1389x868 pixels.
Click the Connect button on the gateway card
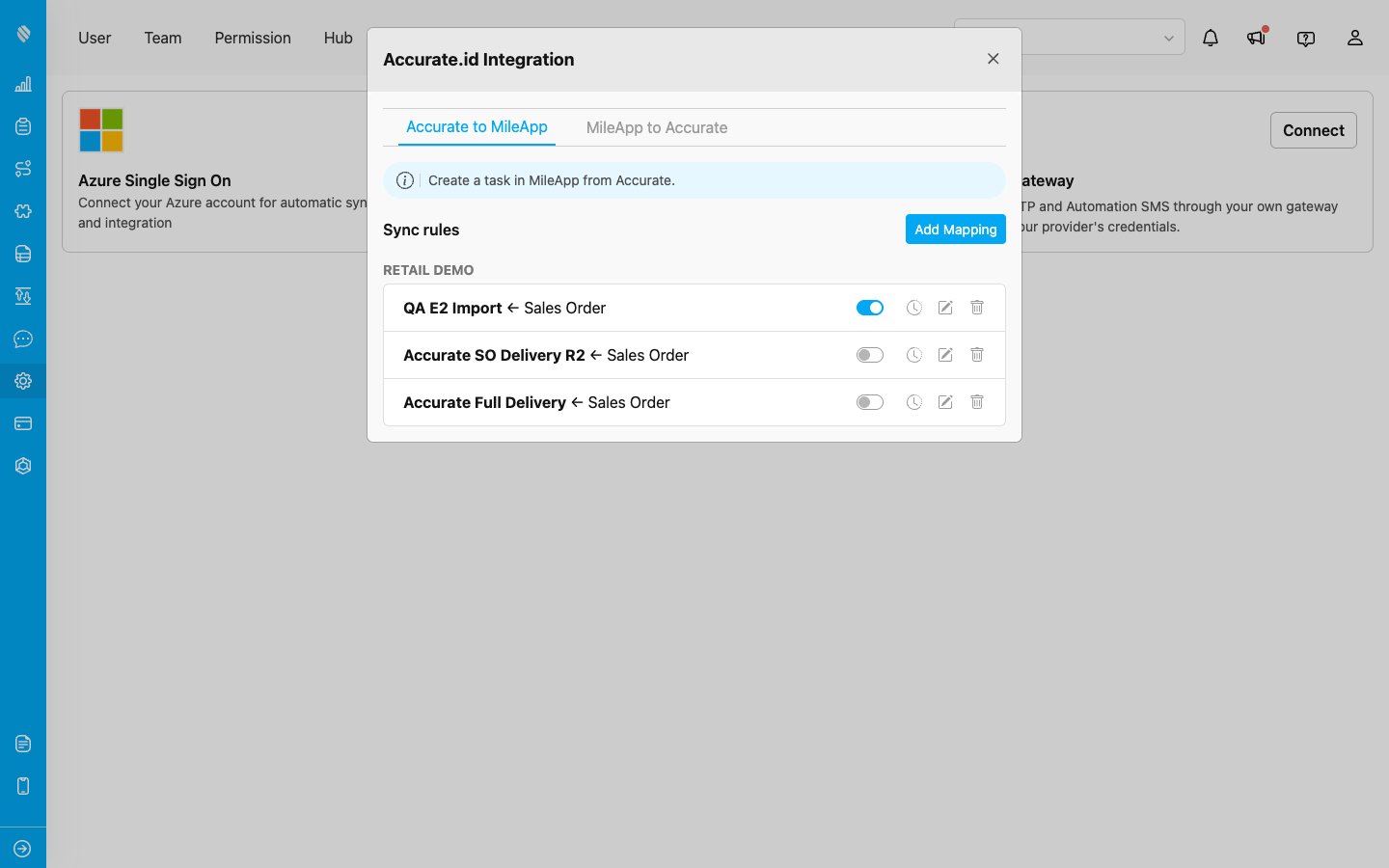(x=1314, y=130)
